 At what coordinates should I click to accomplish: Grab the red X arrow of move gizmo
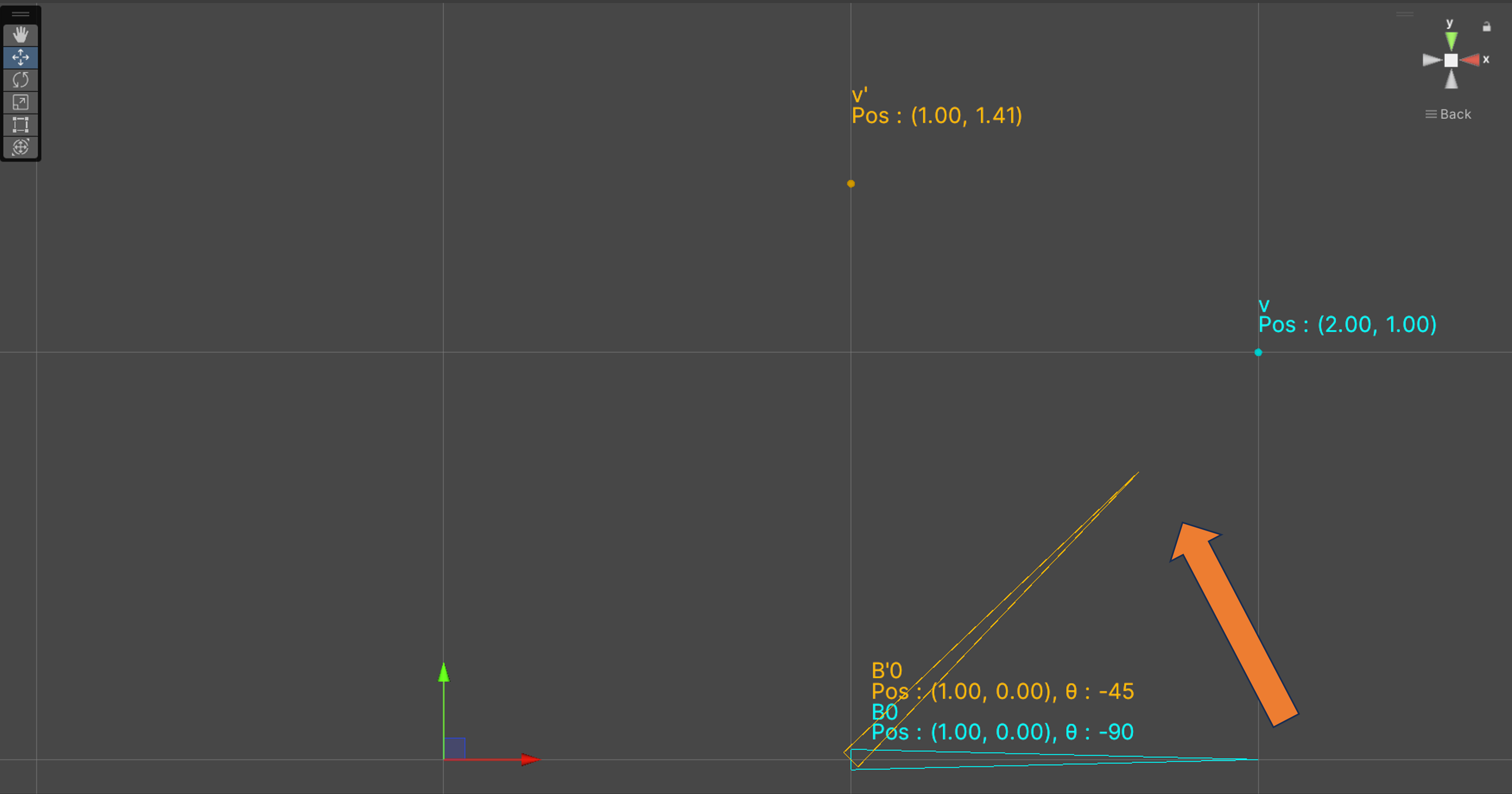point(529,759)
